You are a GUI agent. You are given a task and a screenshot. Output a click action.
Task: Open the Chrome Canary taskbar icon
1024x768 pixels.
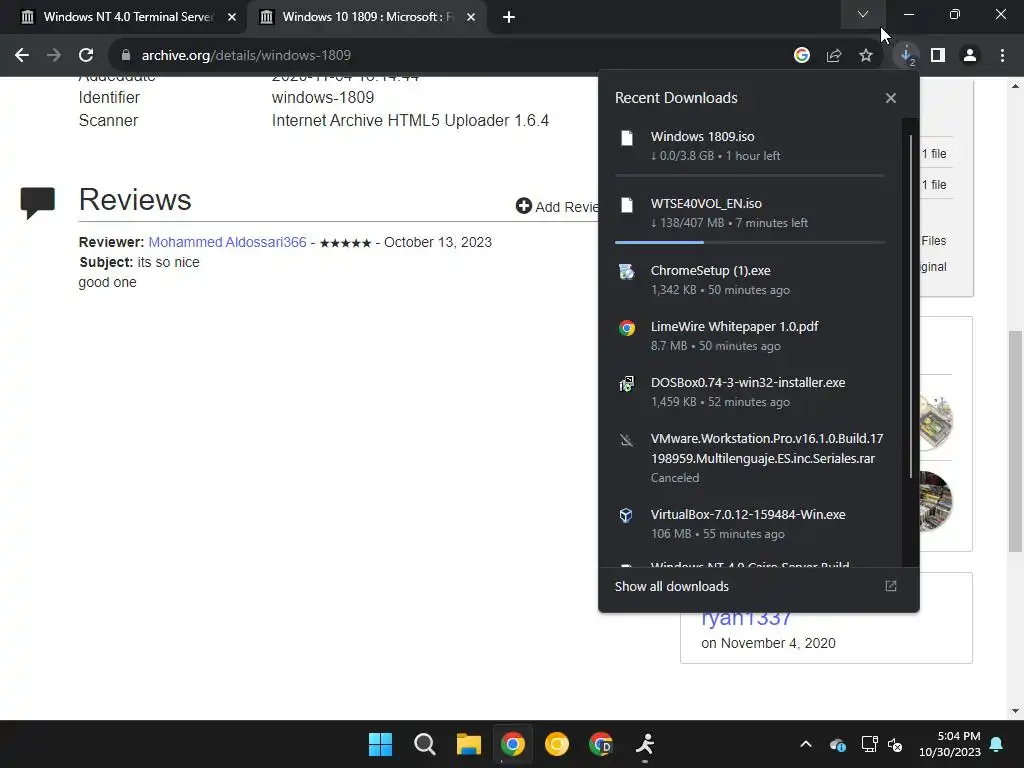(556, 744)
